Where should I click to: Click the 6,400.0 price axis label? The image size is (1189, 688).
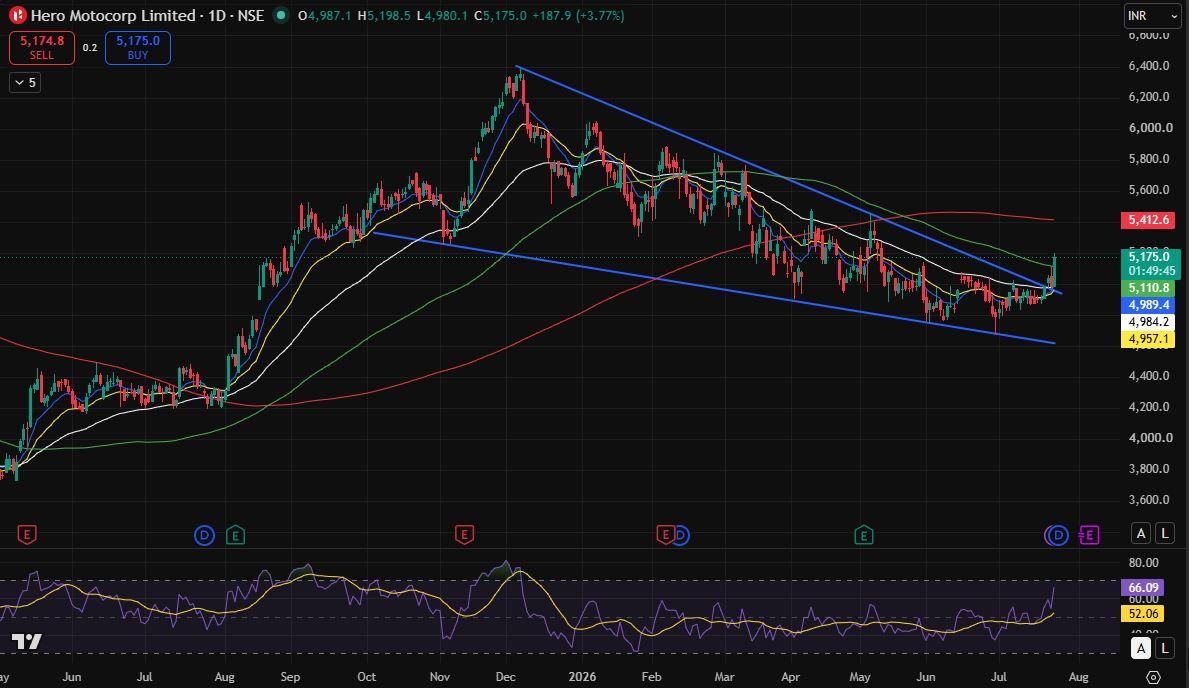tap(1150, 66)
